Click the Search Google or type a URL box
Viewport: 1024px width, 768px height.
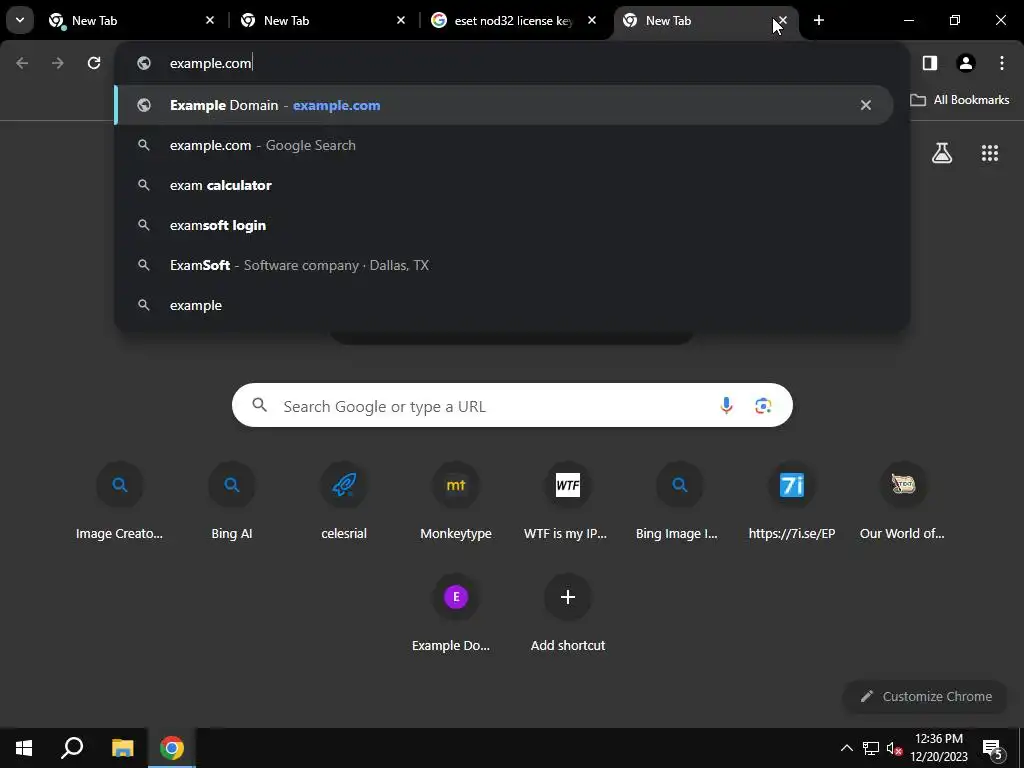click(x=512, y=406)
